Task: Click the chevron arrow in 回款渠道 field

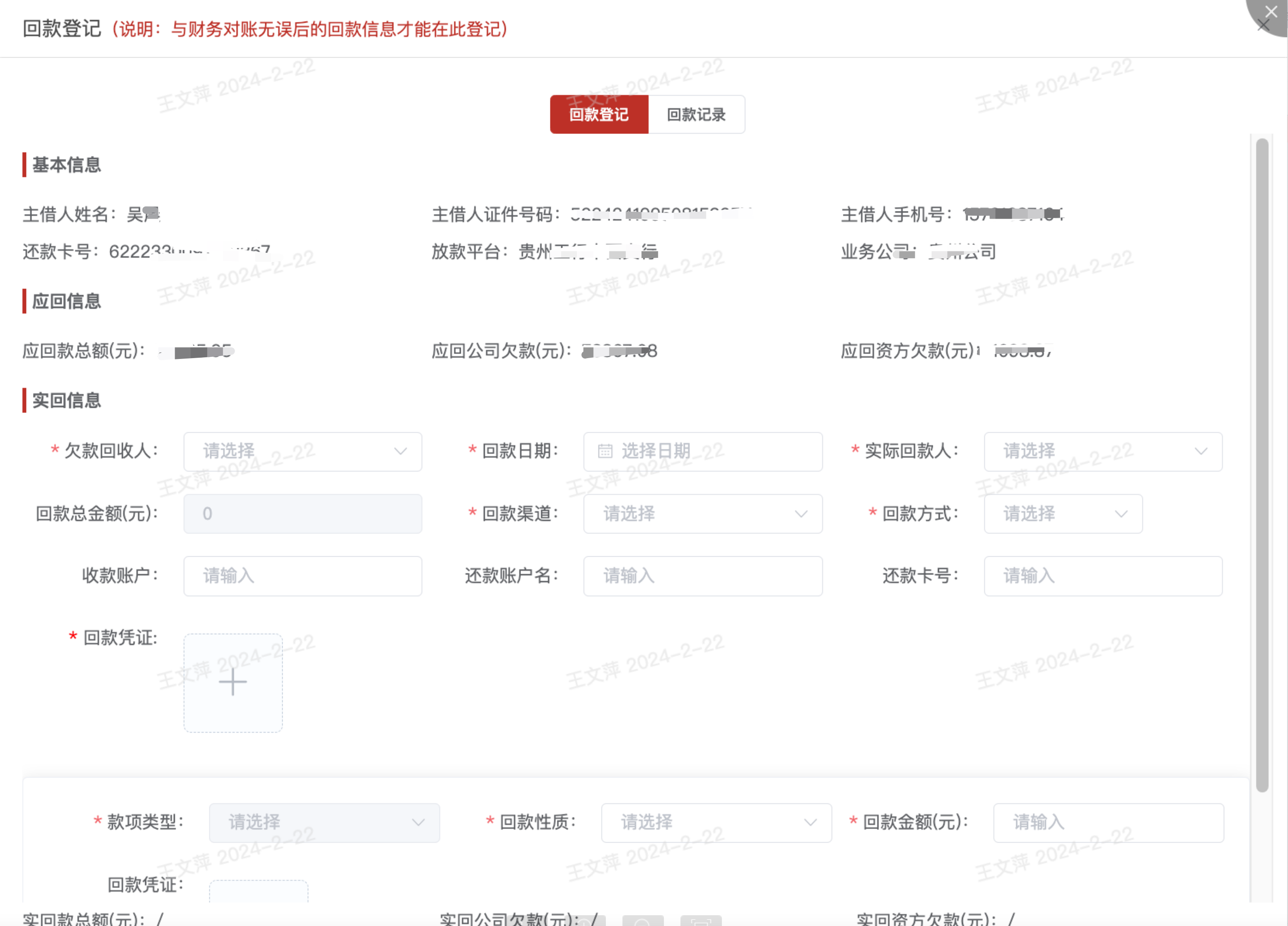Action: tap(801, 514)
